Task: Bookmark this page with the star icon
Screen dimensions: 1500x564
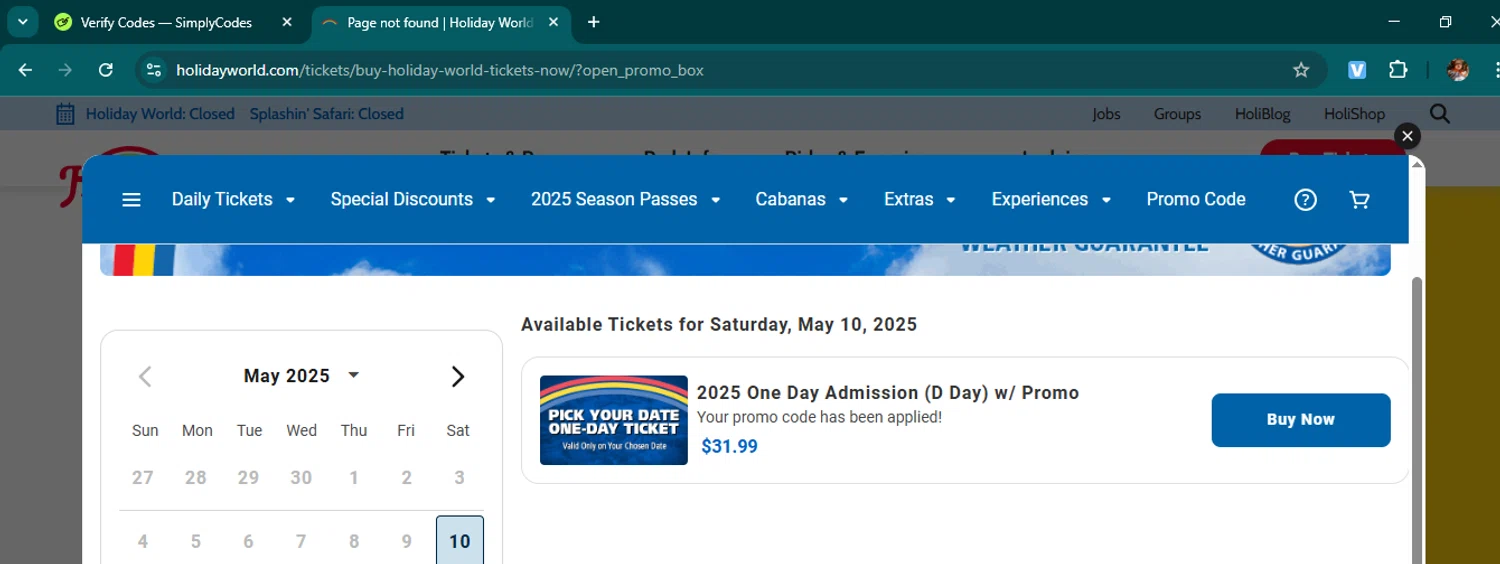Action: 1301,70
